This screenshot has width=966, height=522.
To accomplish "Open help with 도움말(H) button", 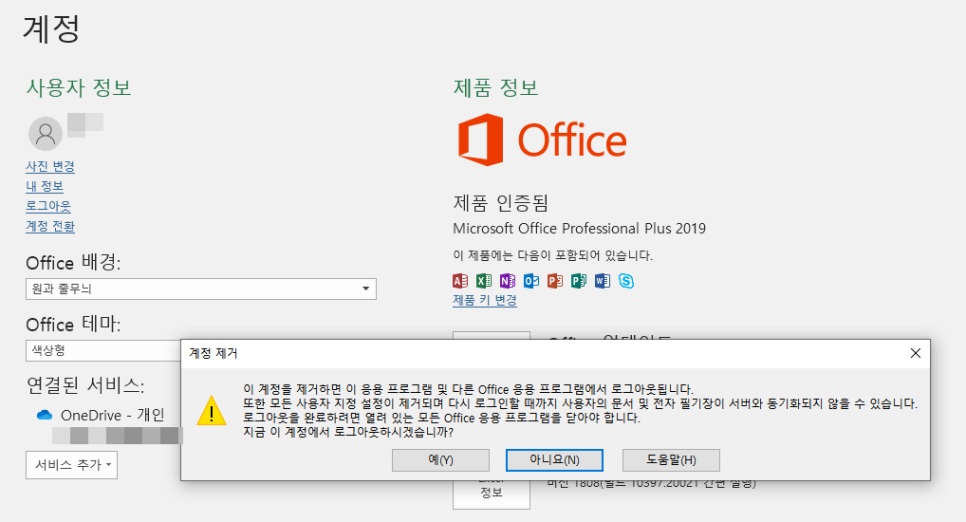I will pos(671,460).
